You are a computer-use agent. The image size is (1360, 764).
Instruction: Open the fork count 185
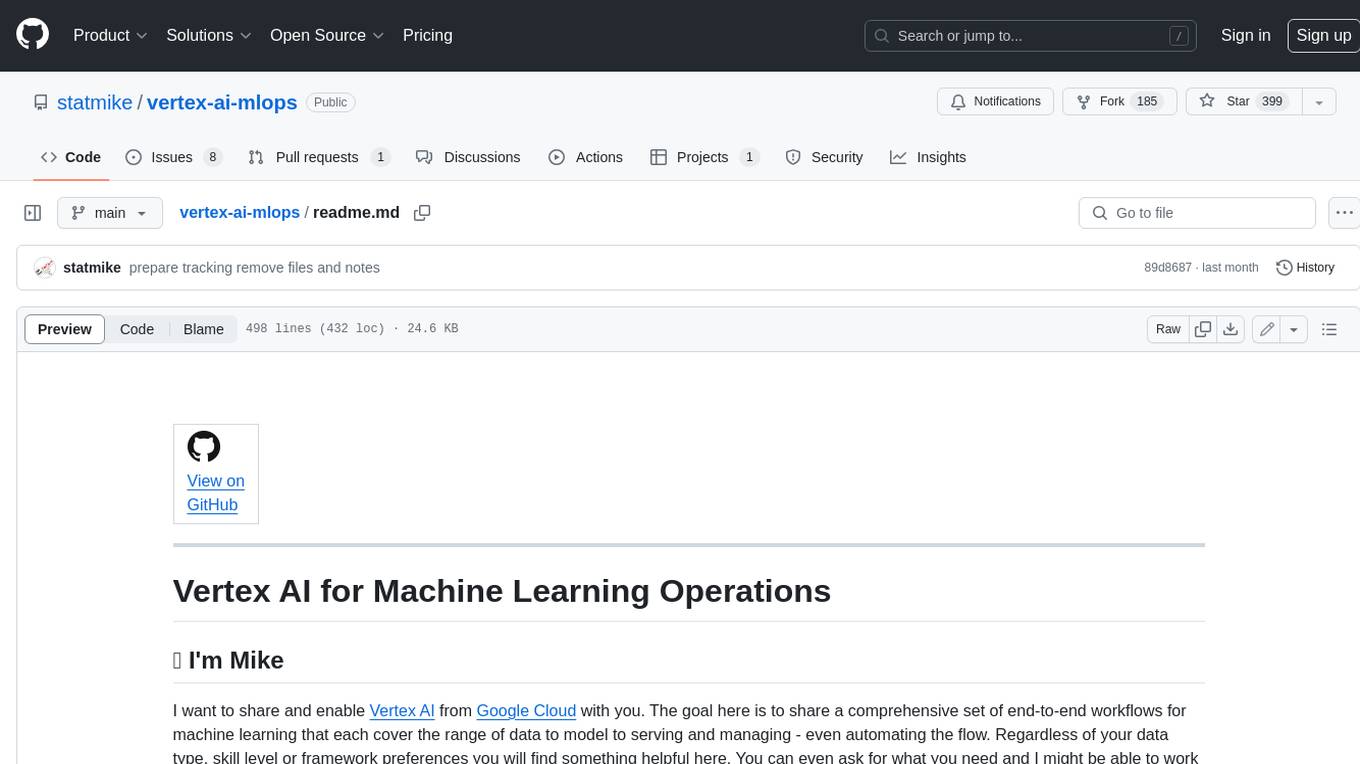(x=1147, y=101)
